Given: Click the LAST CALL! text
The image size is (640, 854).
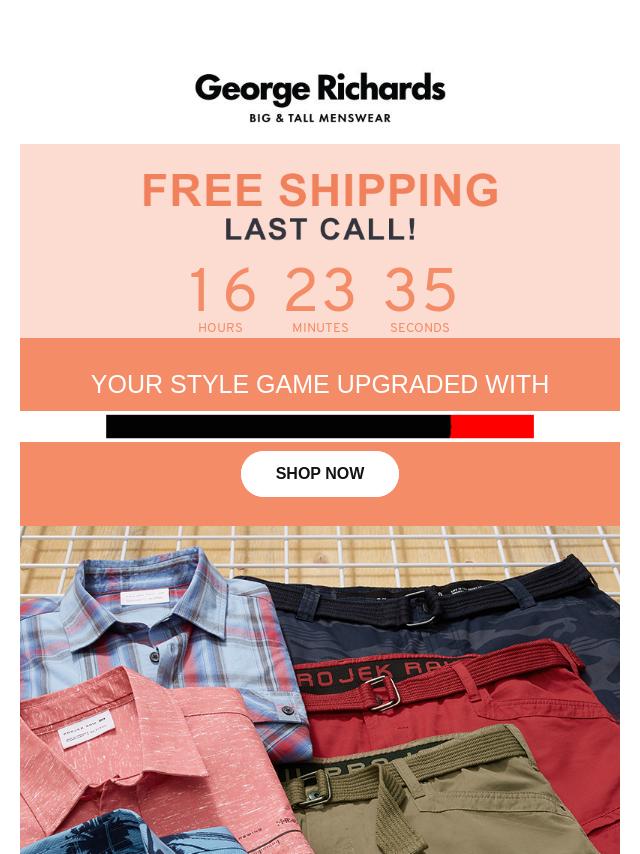Looking at the screenshot, I should 320,229.
